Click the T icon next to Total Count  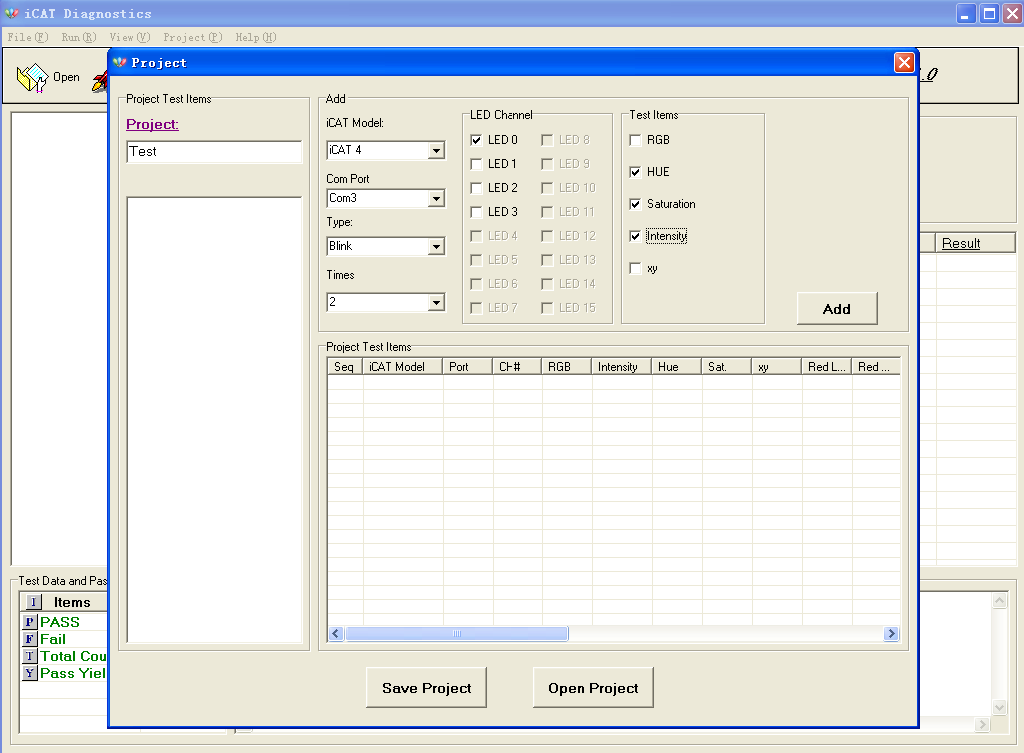tap(29, 656)
